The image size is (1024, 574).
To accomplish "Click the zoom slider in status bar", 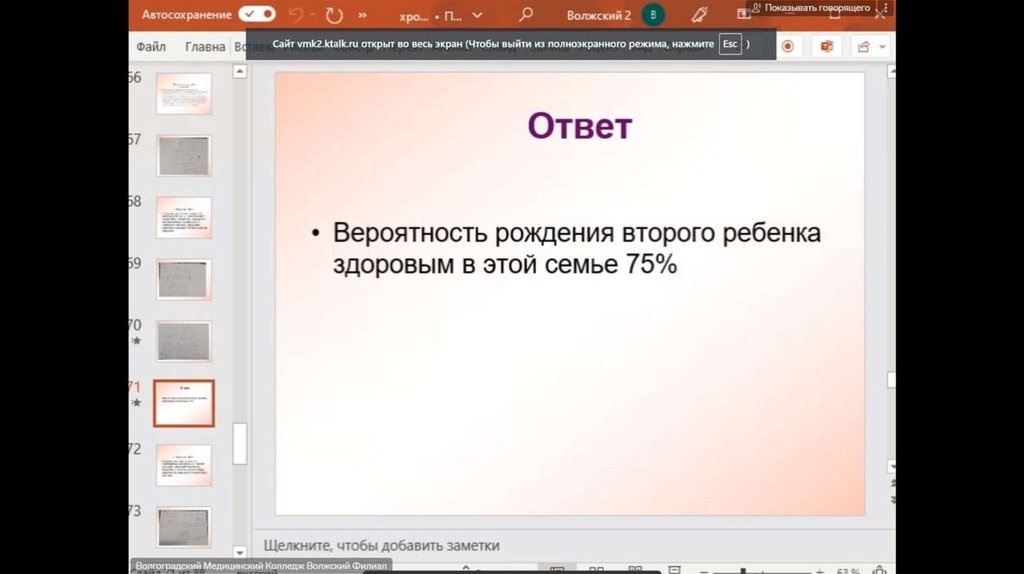I will [770, 569].
